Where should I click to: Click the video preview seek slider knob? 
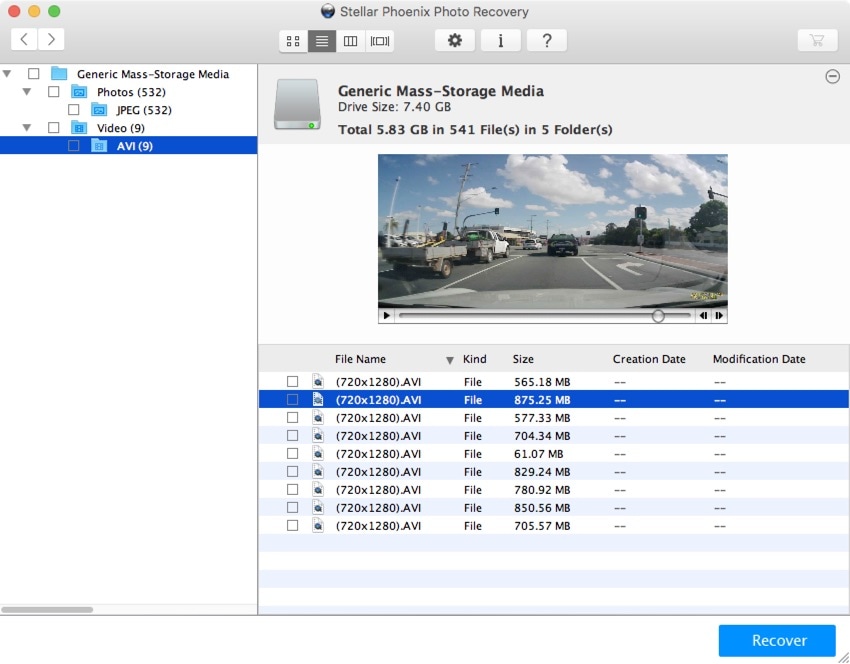(658, 315)
